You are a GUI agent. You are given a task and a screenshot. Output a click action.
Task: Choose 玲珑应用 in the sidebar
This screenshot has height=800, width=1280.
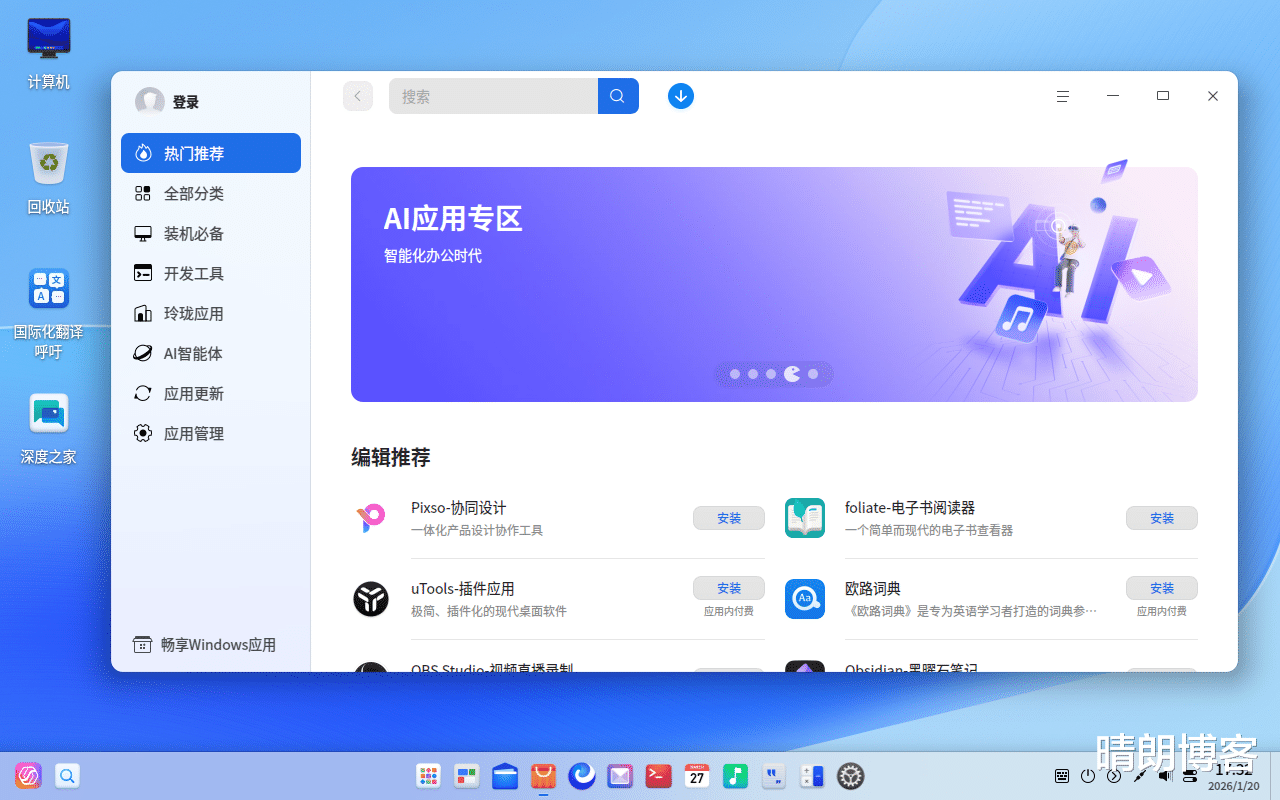(211, 313)
